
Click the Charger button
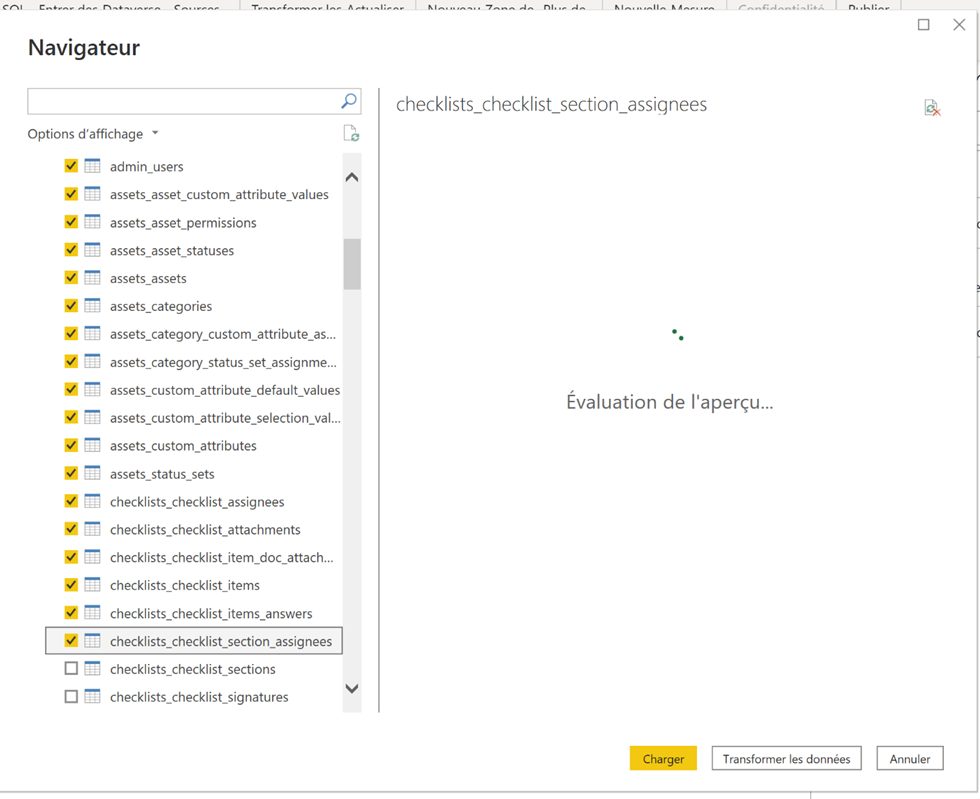point(663,758)
